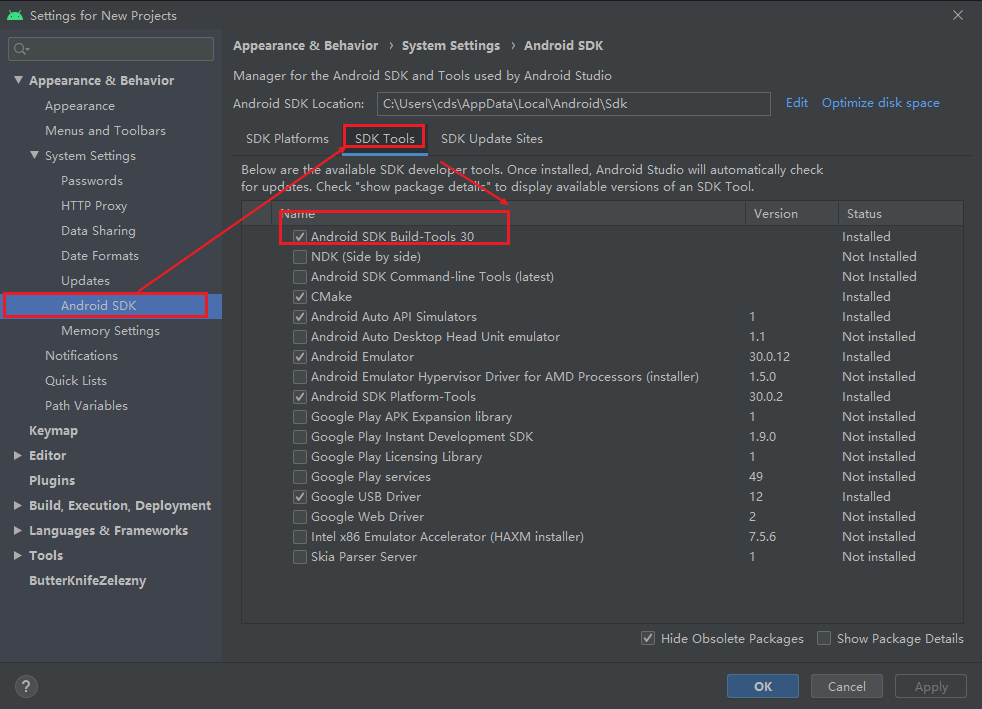Select Updates in settings tree
The image size is (982, 709).
tap(85, 281)
